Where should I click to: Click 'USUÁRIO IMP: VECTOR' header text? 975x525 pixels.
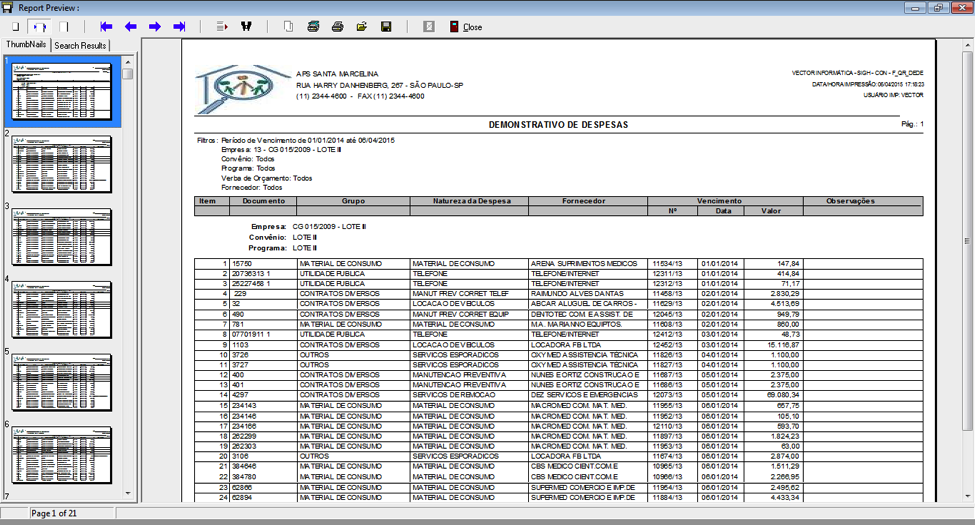[893, 95]
